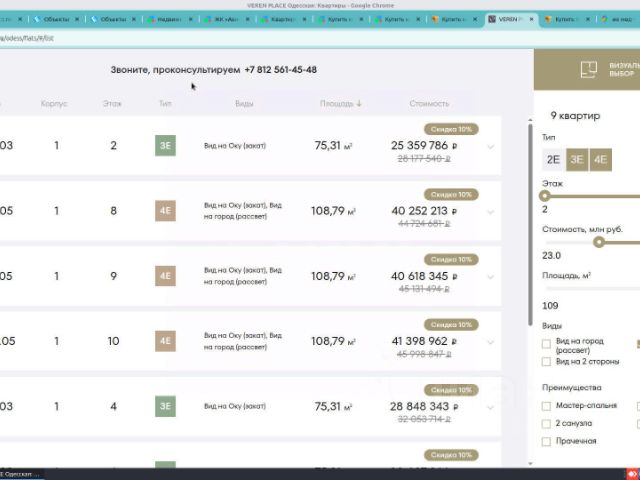The image size is (640, 480).
Task: Click the 3E badge on floor 4 row
Action: click(x=165, y=406)
